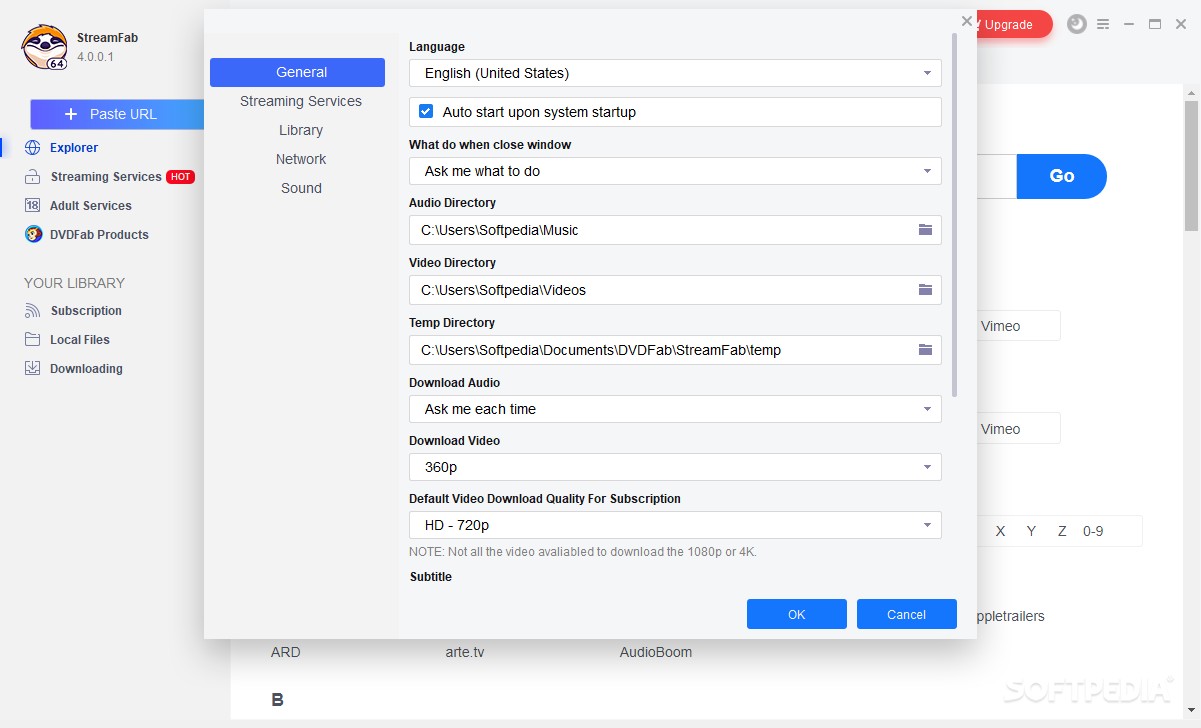Click the ARD site link
The image size is (1201, 728).
(x=285, y=652)
